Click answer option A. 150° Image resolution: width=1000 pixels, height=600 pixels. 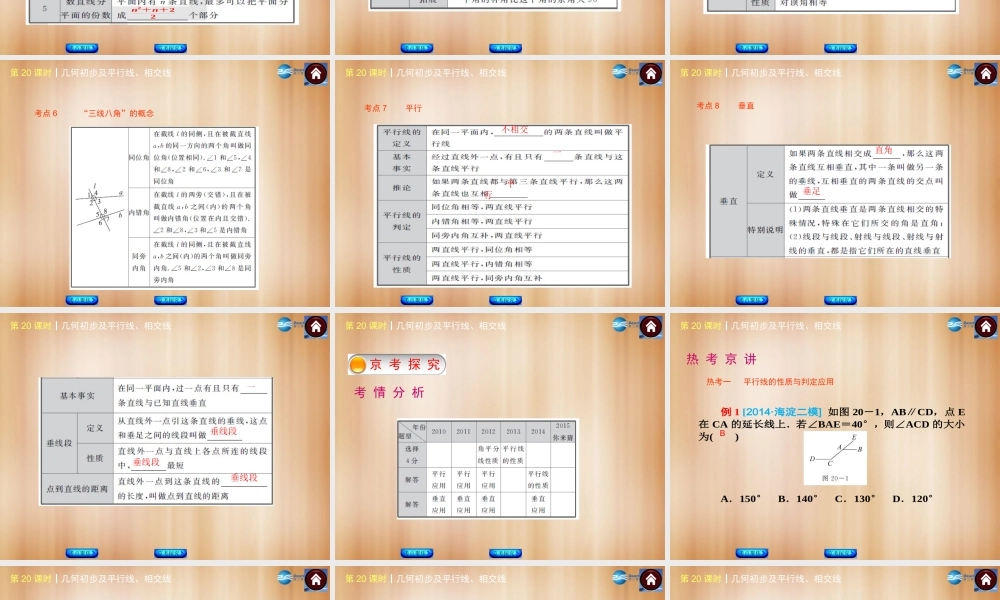(740, 499)
